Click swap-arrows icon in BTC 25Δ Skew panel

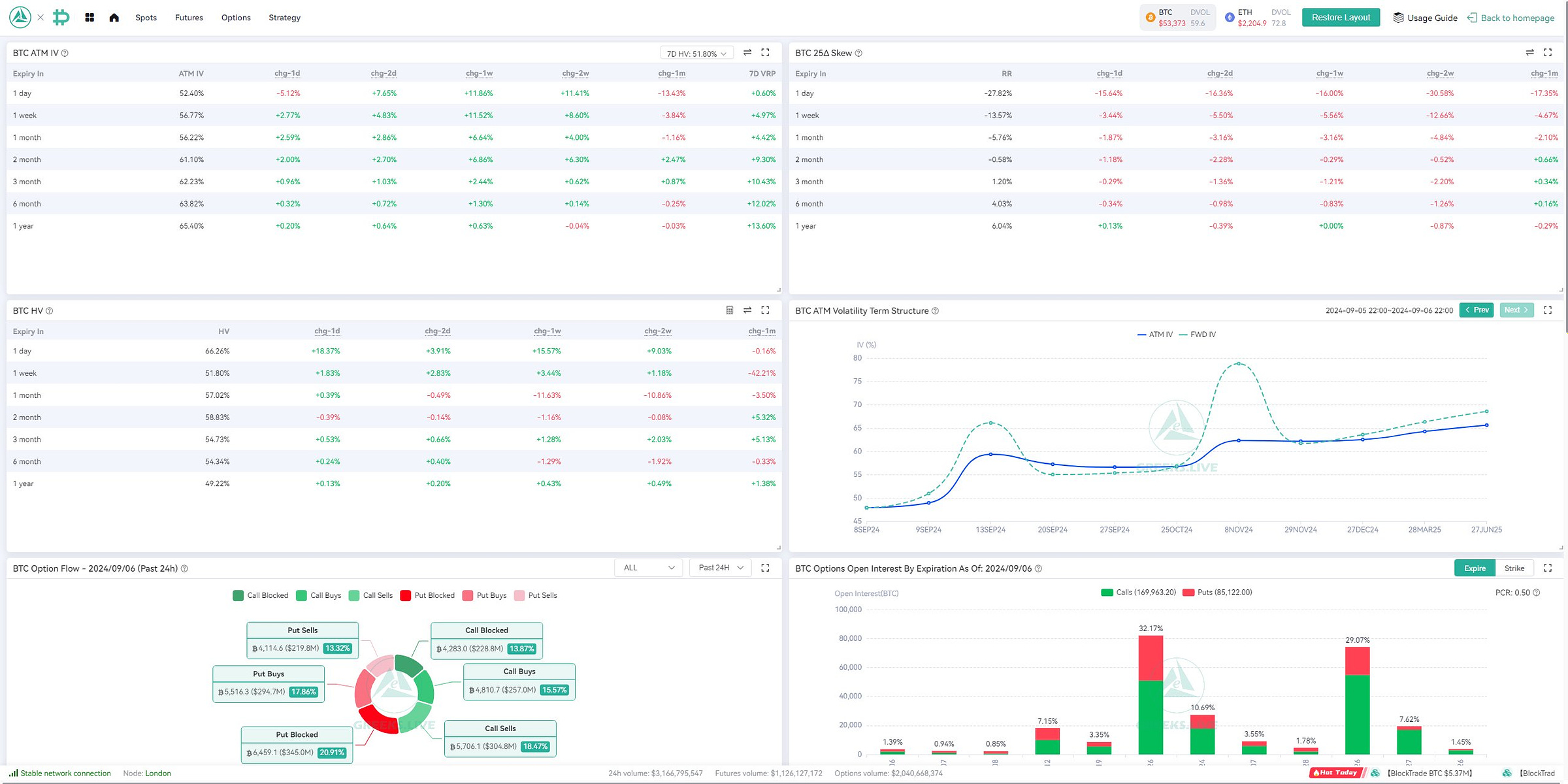pyautogui.click(x=1529, y=53)
